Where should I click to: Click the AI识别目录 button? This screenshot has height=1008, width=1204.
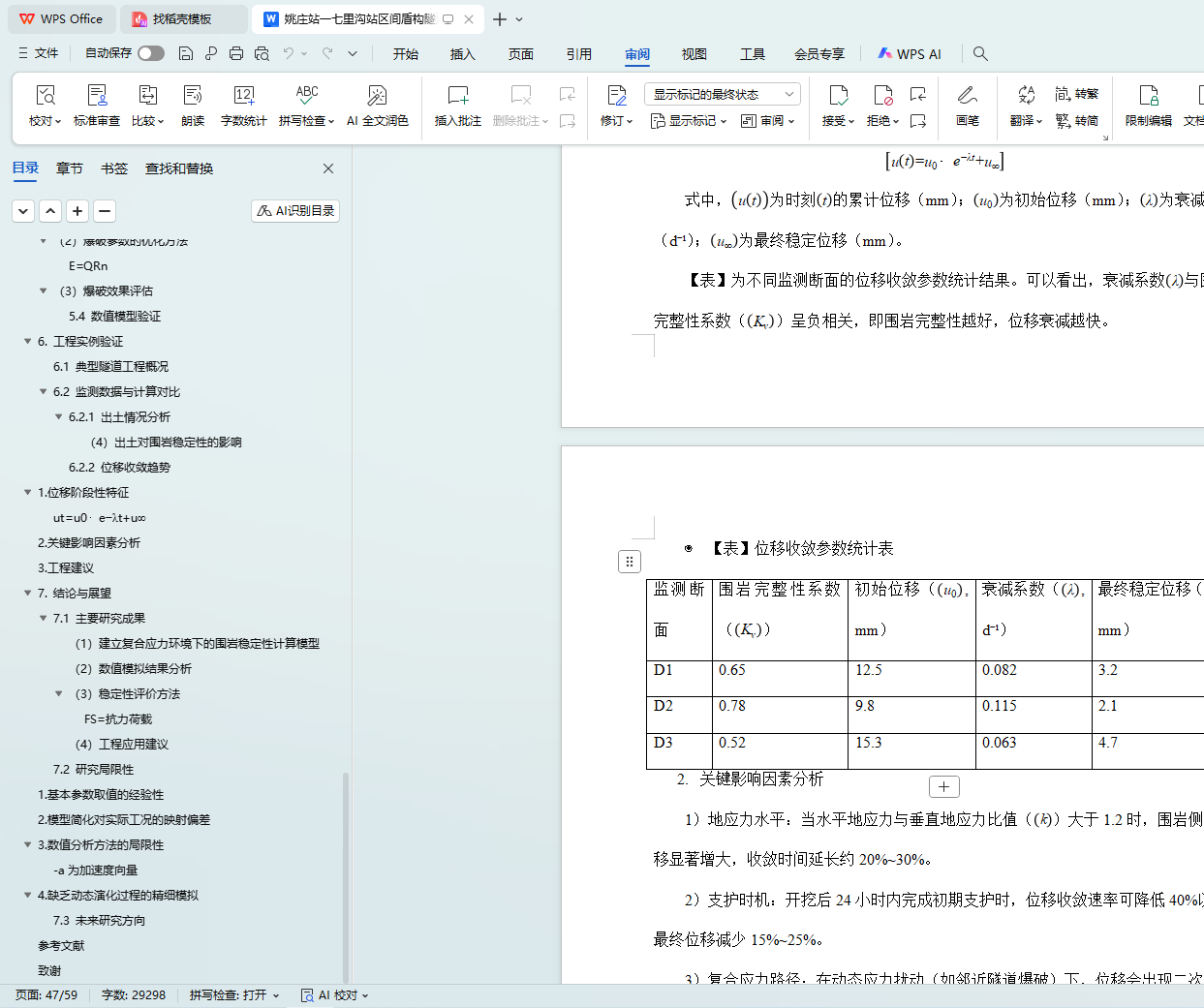click(x=295, y=211)
